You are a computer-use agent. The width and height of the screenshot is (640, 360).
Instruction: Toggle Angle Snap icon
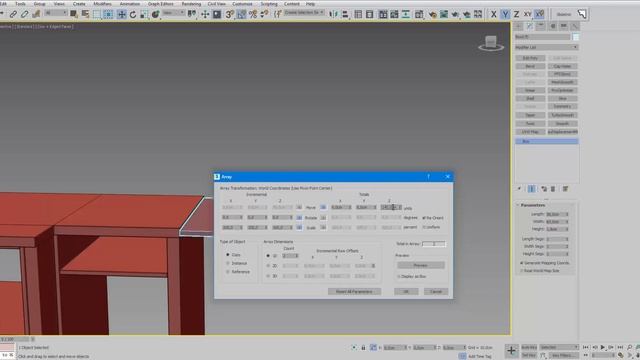tap(241, 14)
